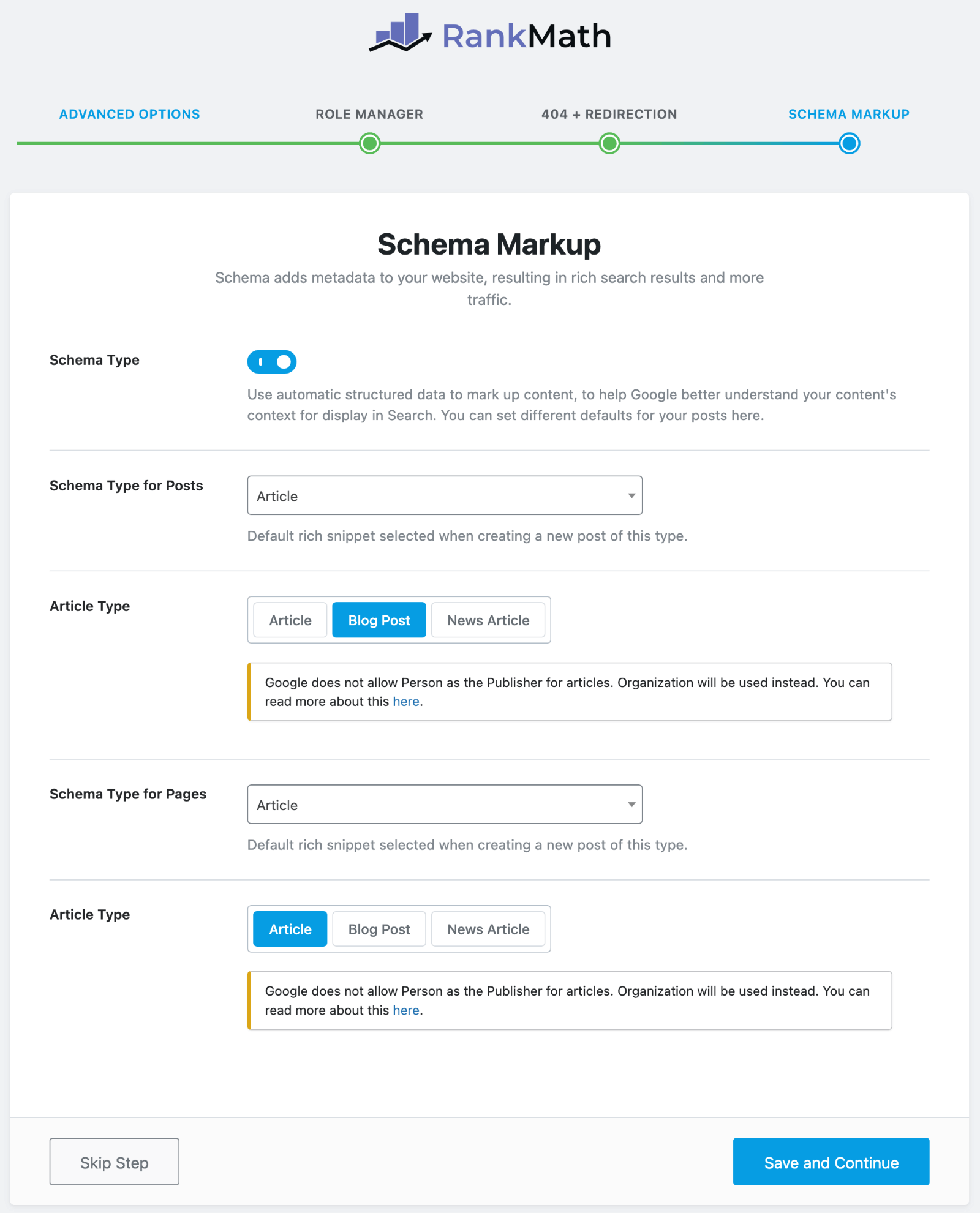Select Blog Post type for pages
Screen dimensions: 980x1213
point(379,929)
